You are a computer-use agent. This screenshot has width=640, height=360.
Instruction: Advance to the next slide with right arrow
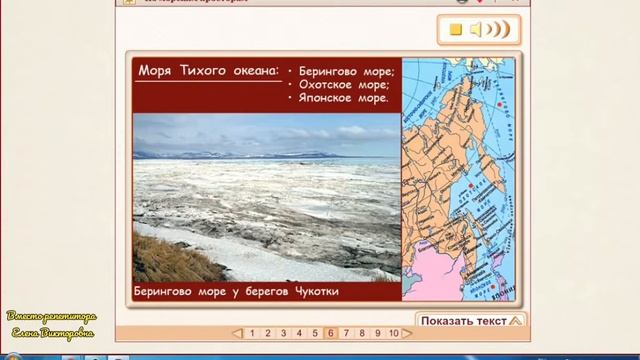[407, 333]
